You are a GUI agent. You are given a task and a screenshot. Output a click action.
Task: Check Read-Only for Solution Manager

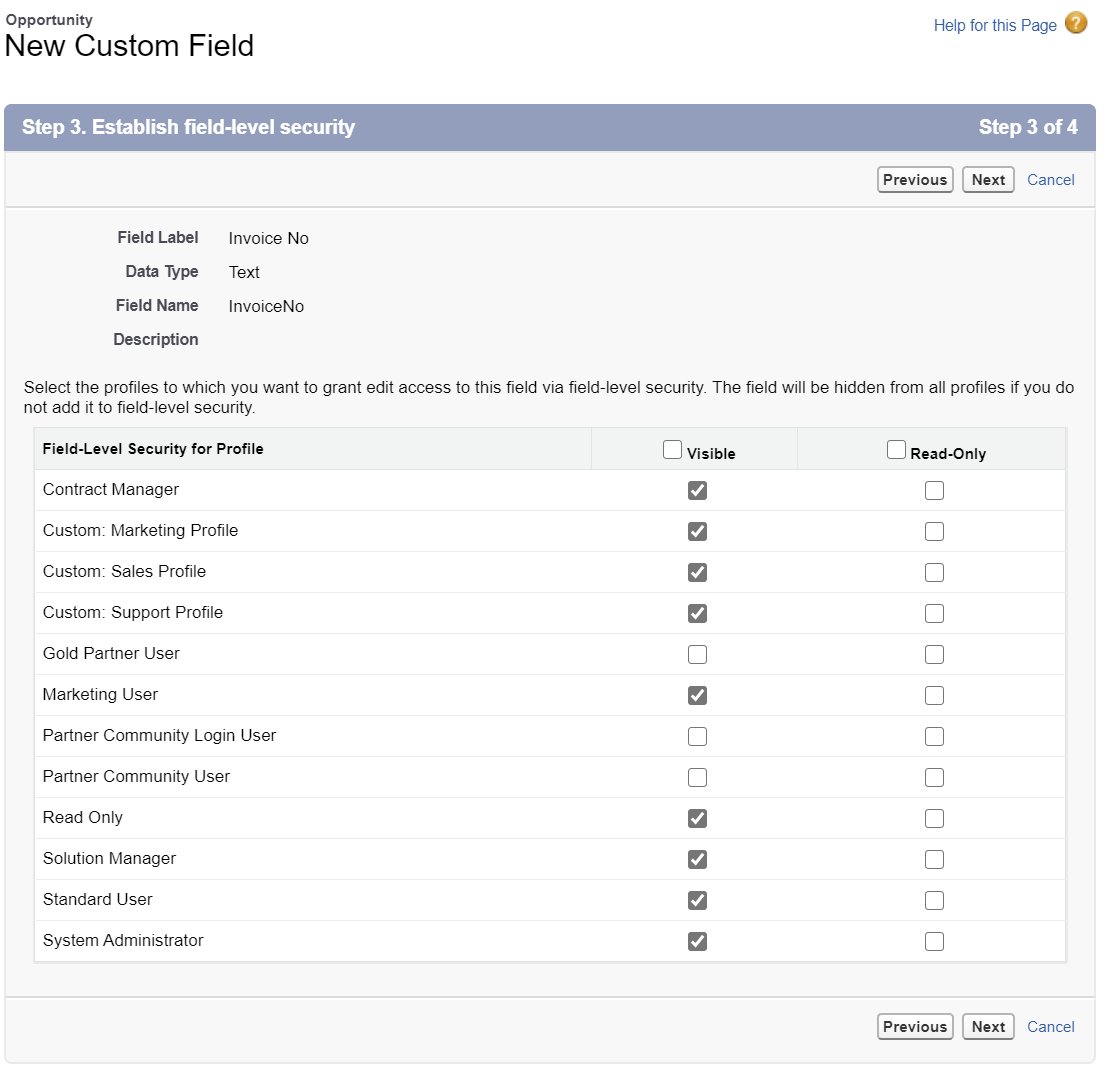(x=934, y=860)
